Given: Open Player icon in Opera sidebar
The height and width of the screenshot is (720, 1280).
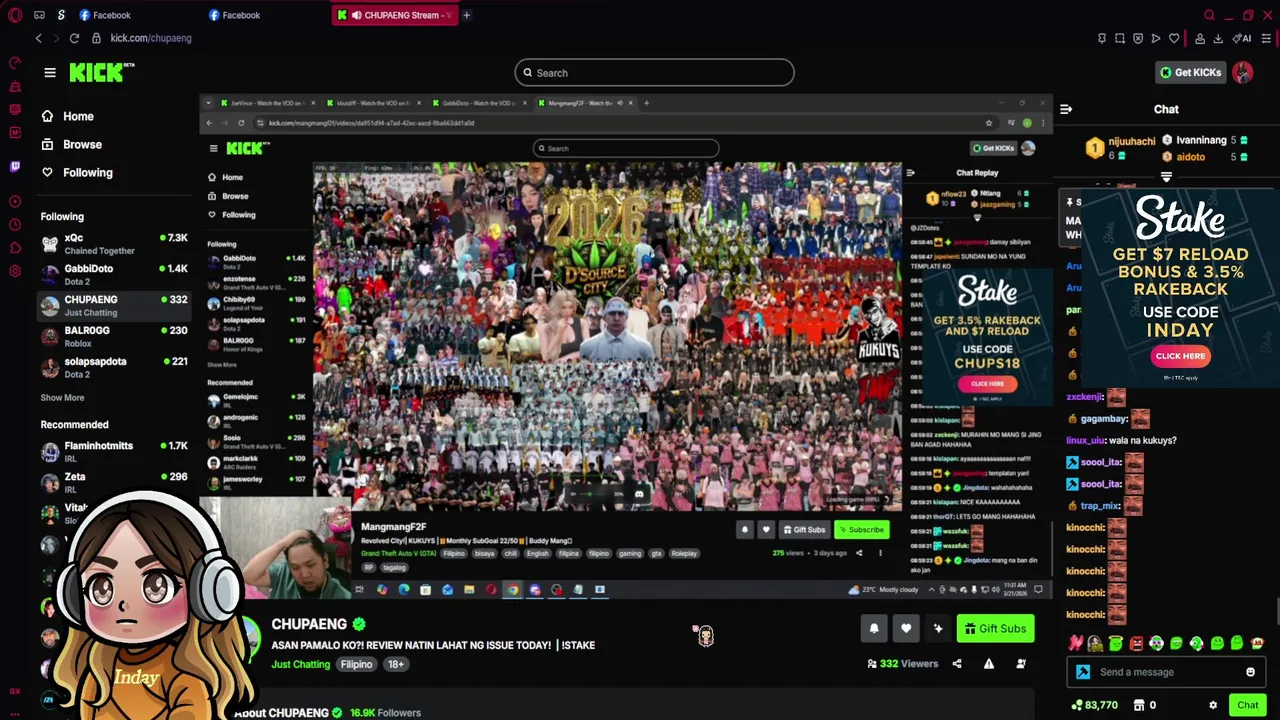Looking at the screenshot, I should [14, 201].
